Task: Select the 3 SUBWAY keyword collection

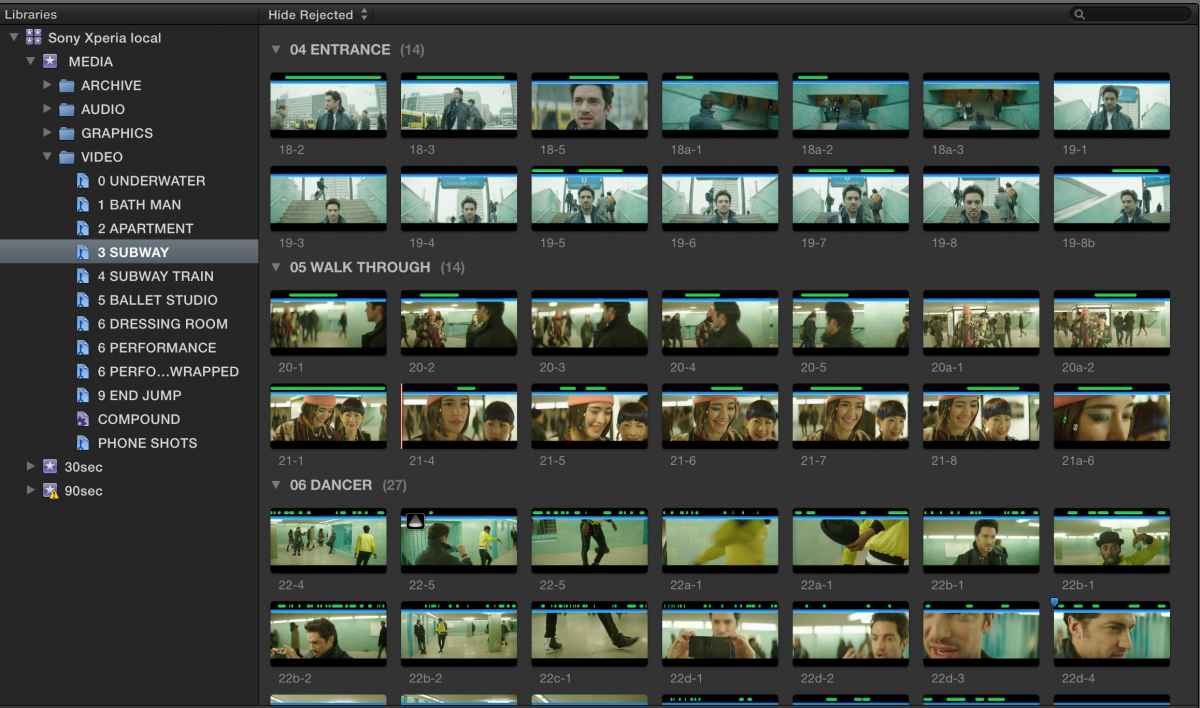Action: (129, 252)
